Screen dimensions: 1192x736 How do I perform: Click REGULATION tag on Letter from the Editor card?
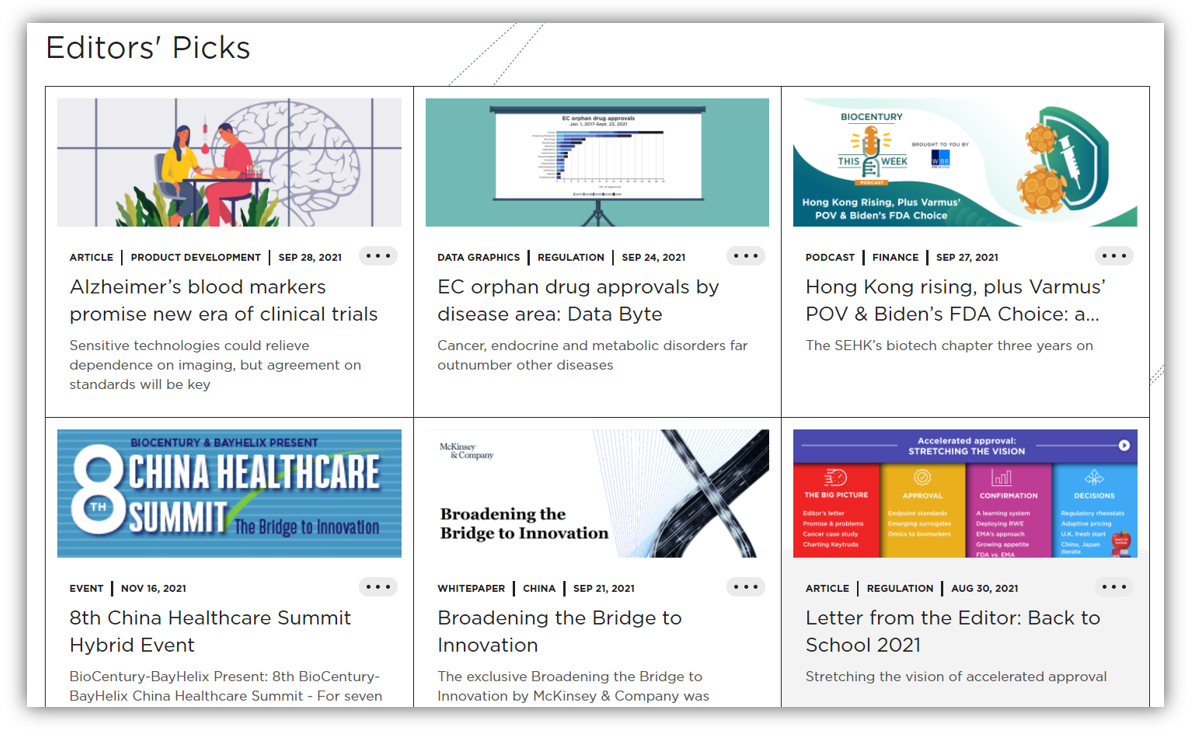[900, 588]
